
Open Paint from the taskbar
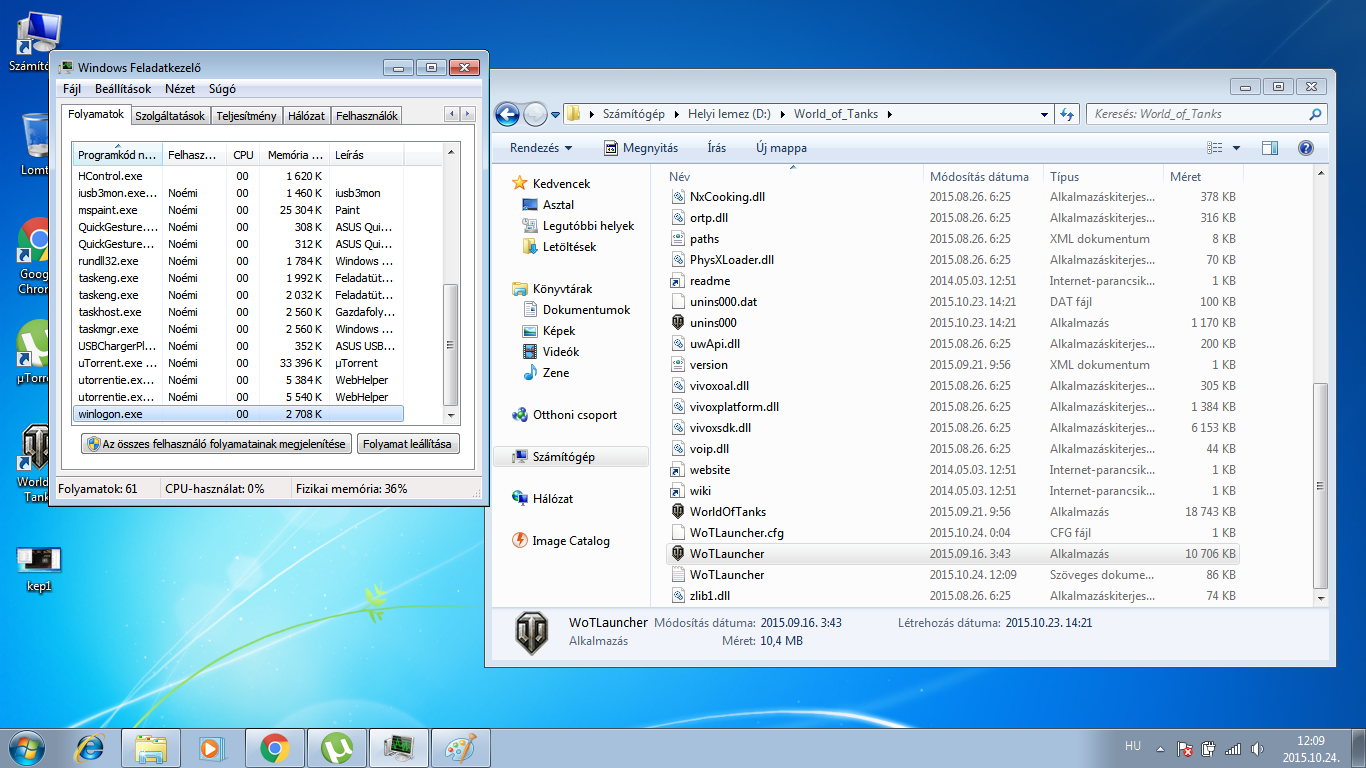pyautogui.click(x=461, y=747)
